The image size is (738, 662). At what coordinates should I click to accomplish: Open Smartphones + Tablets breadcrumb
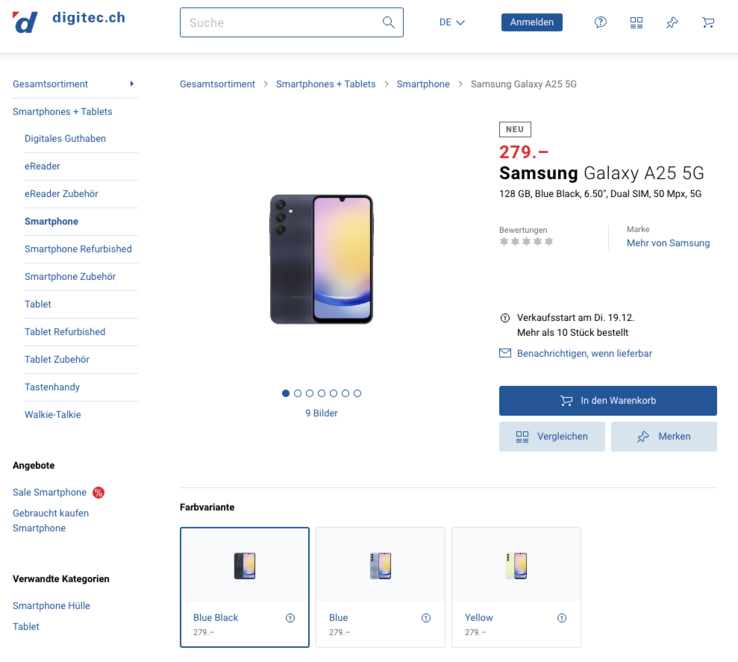[x=326, y=84]
